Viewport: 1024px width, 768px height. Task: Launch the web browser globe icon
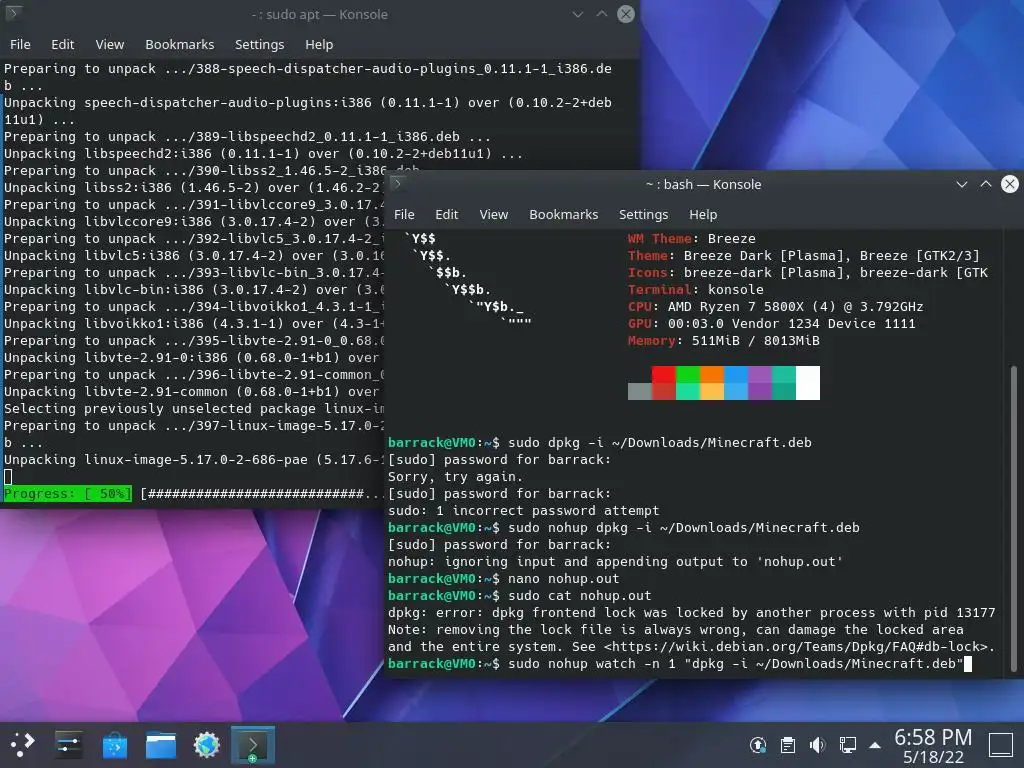(x=207, y=744)
